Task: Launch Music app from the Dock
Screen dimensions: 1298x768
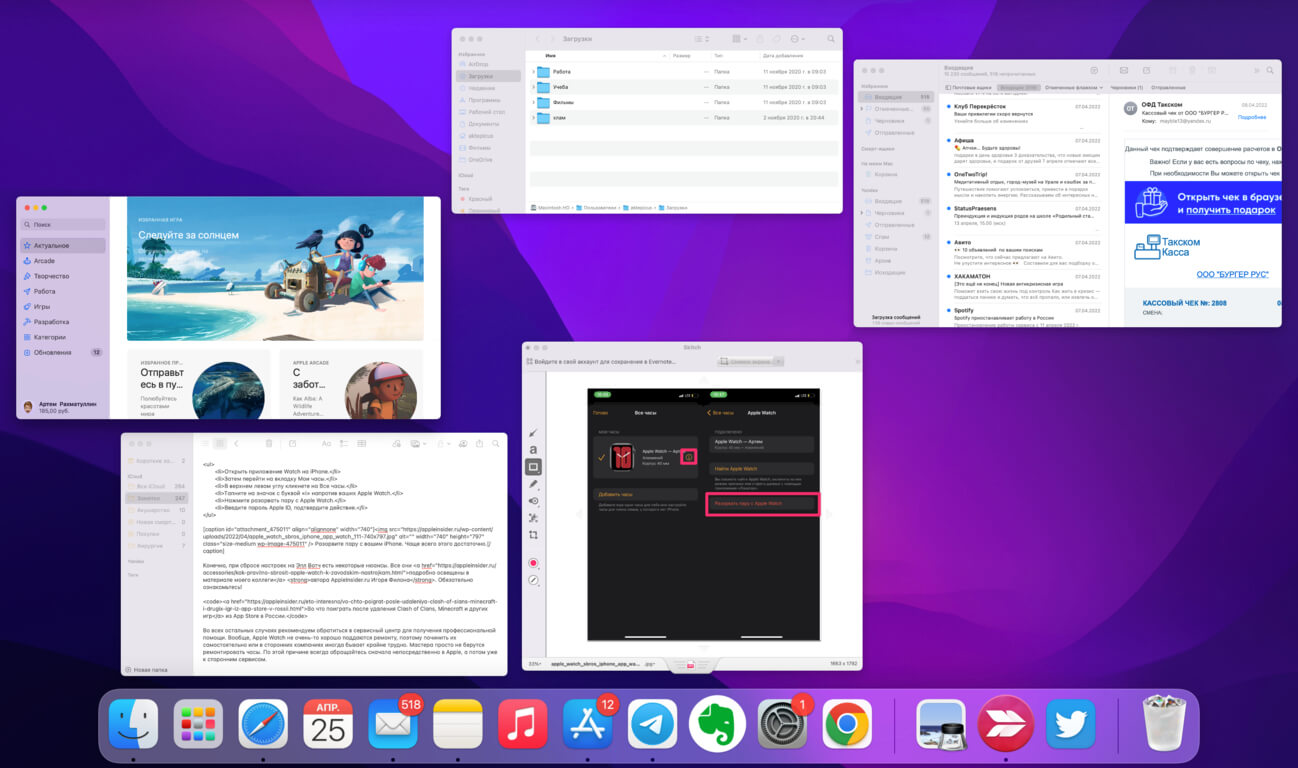Action: [523, 724]
